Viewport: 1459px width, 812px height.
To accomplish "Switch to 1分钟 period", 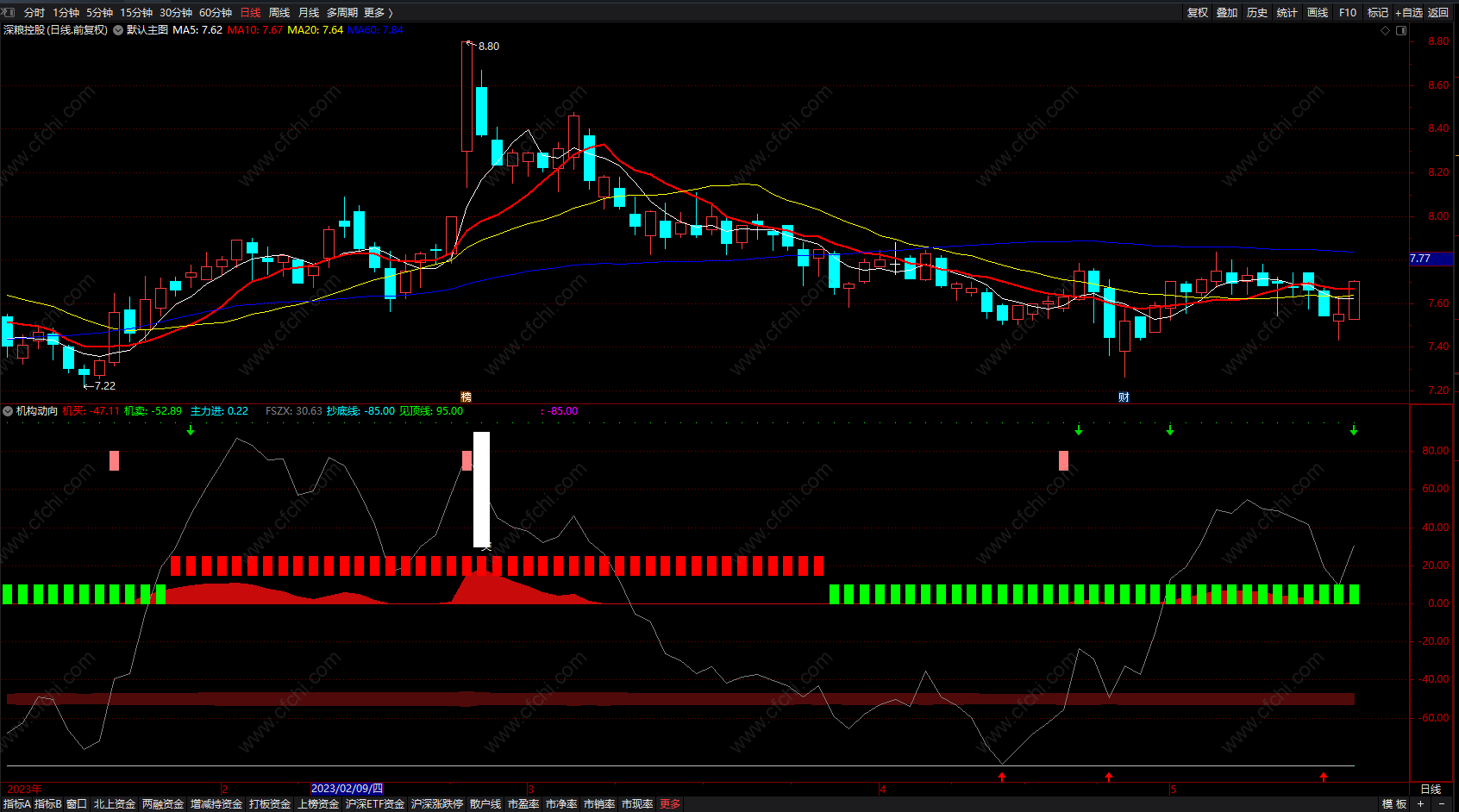I will tap(66, 12).
